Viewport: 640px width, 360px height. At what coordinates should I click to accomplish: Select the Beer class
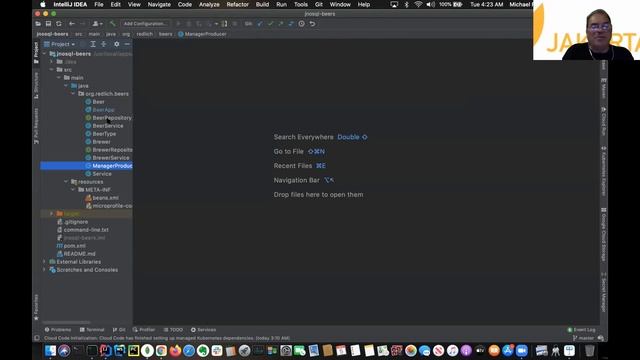click(98, 102)
